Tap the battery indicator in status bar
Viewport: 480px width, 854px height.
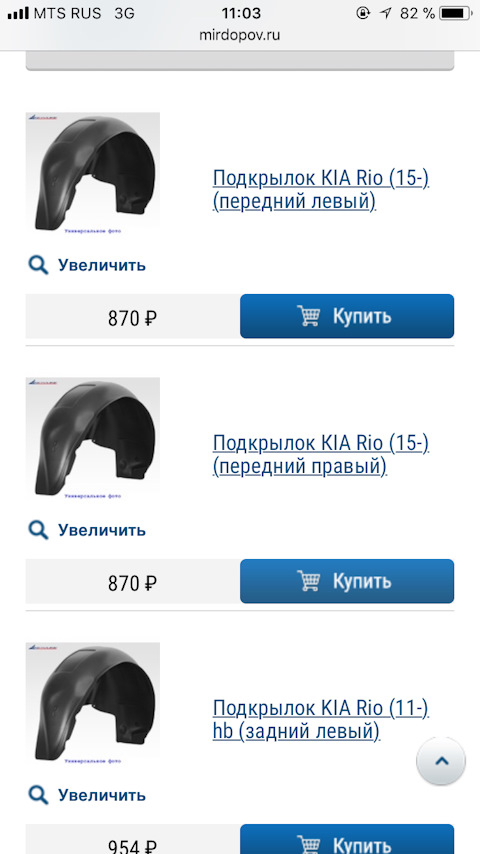pyautogui.click(x=457, y=13)
